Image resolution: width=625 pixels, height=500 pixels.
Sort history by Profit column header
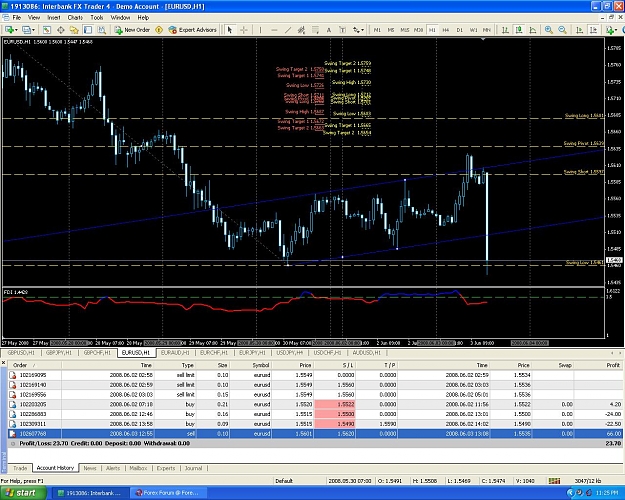[x=599, y=365]
